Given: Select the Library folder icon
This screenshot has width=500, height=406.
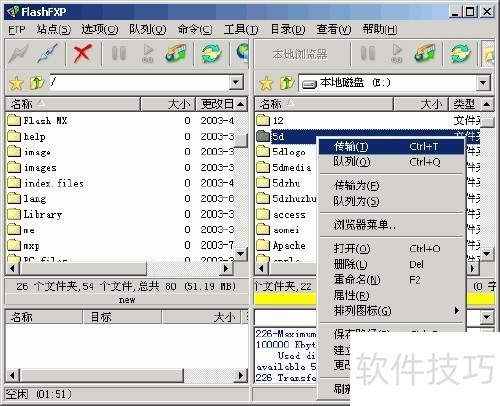Looking at the screenshot, I should point(14,214).
